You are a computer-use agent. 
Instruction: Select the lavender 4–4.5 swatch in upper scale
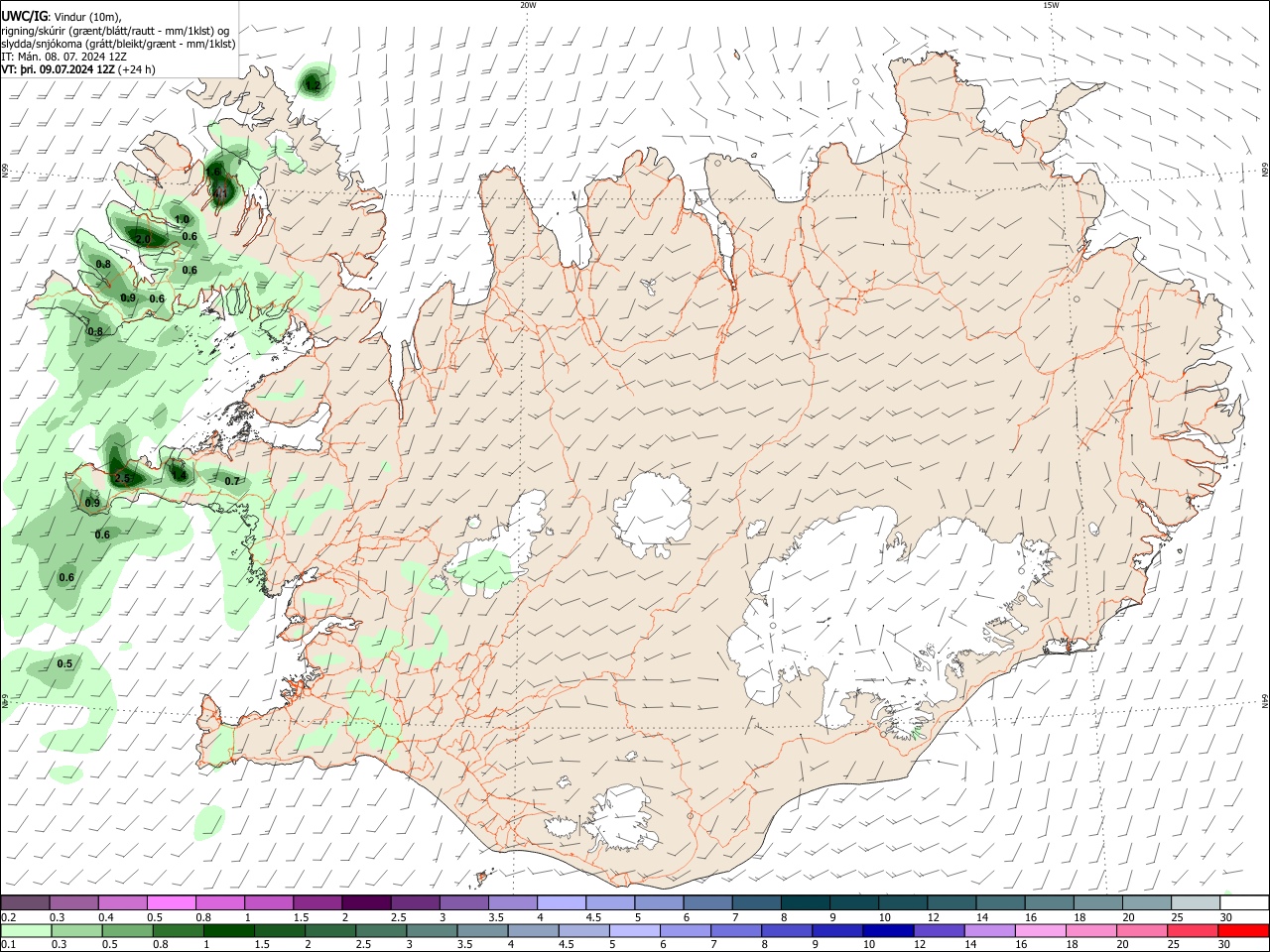pyautogui.click(x=562, y=902)
